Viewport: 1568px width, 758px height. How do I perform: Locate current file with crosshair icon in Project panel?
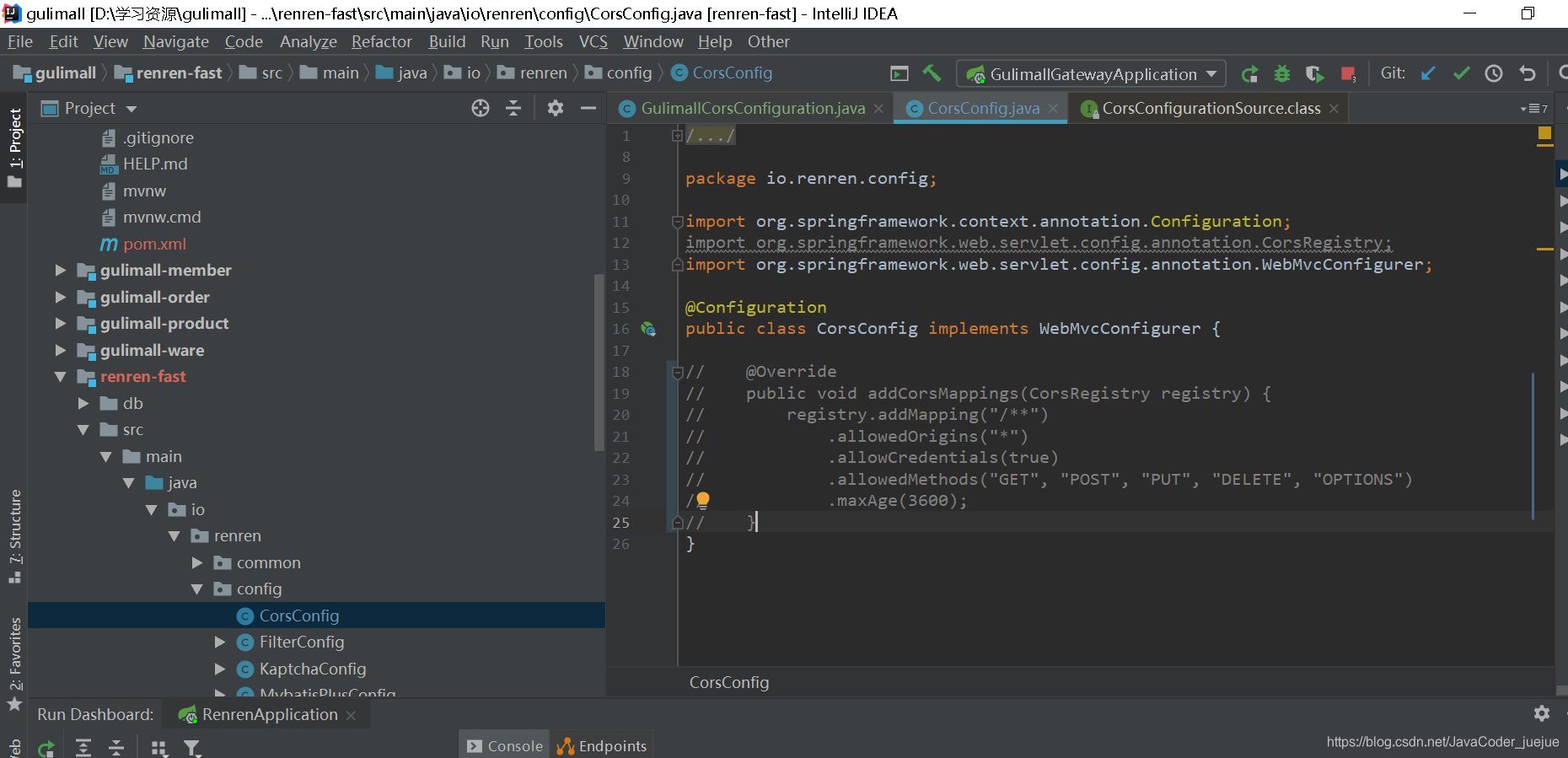pyautogui.click(x=481, y=108)
